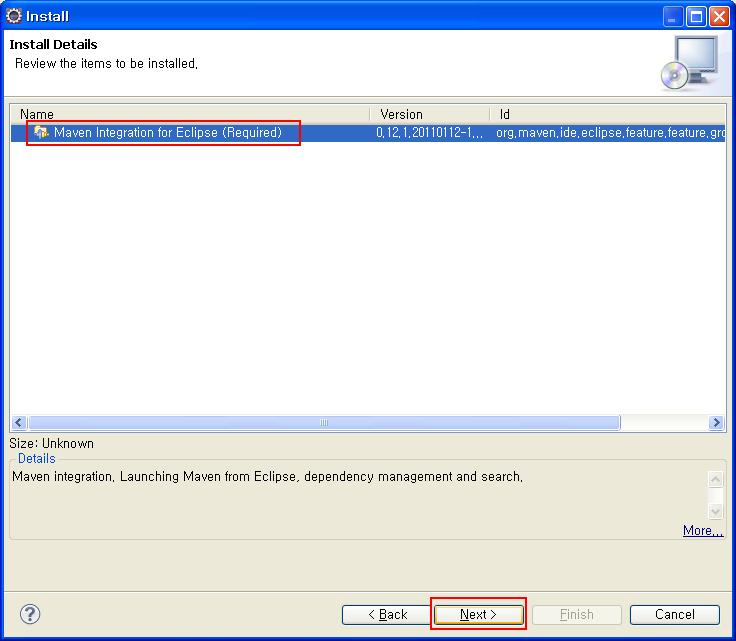Click the Size: Unknown label
This screenshot has width=736, height=641.
click(52, 443)
